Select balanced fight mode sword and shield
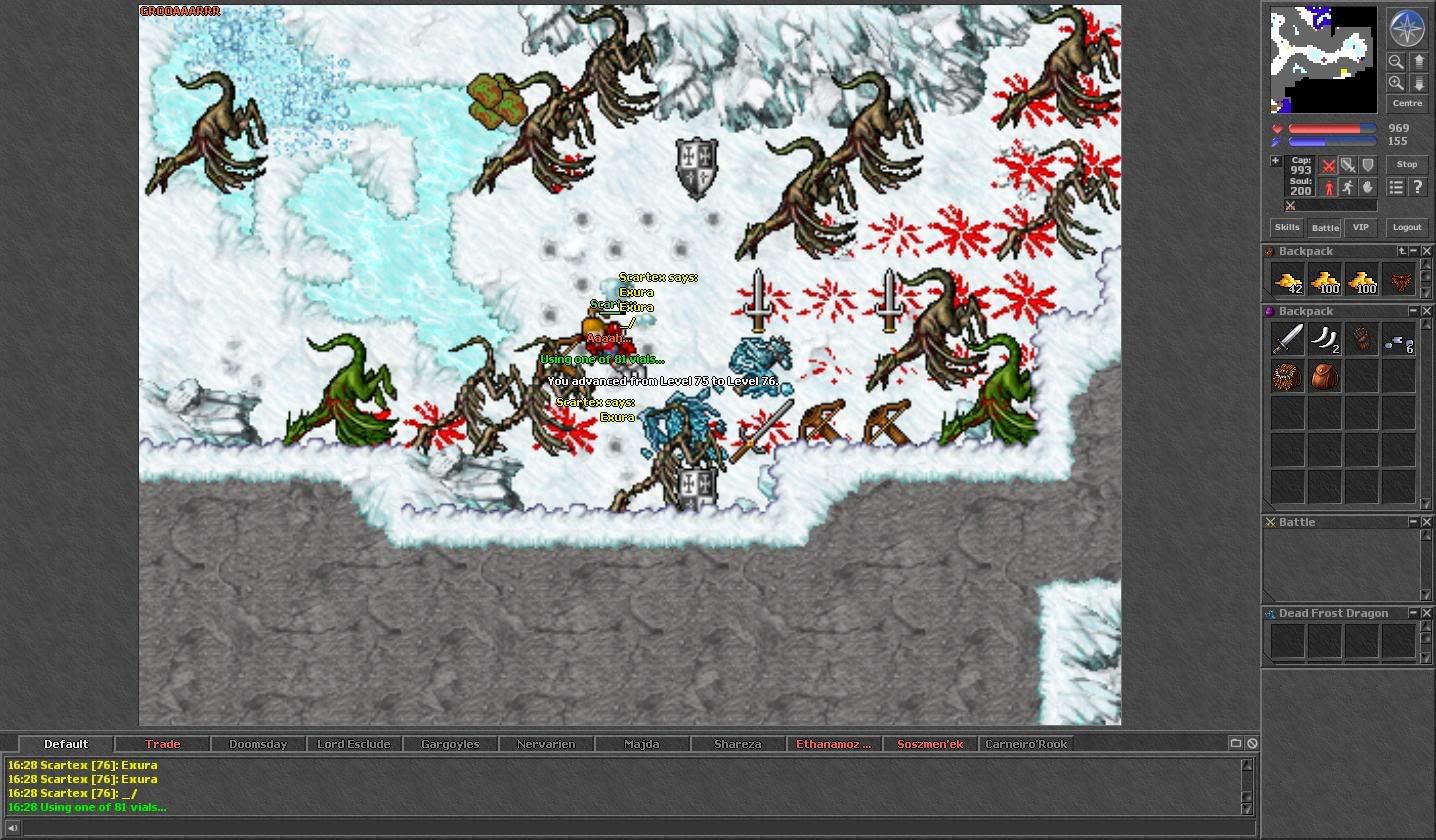Image resolution: width=1436 pixels, height=840 pixels. coord(1347,165)
